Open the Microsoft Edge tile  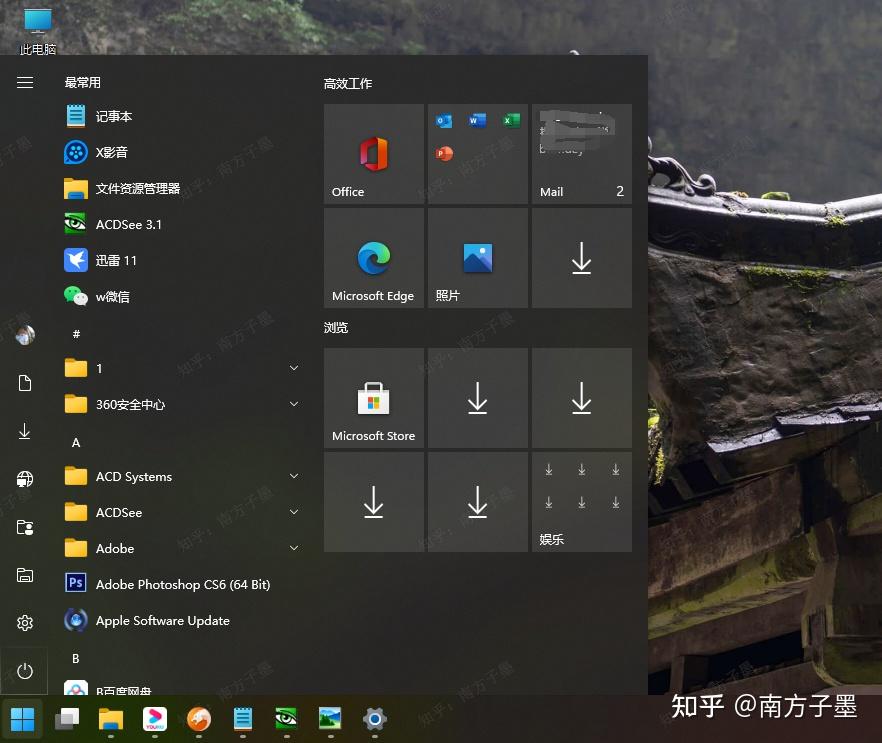pos(374,258)
